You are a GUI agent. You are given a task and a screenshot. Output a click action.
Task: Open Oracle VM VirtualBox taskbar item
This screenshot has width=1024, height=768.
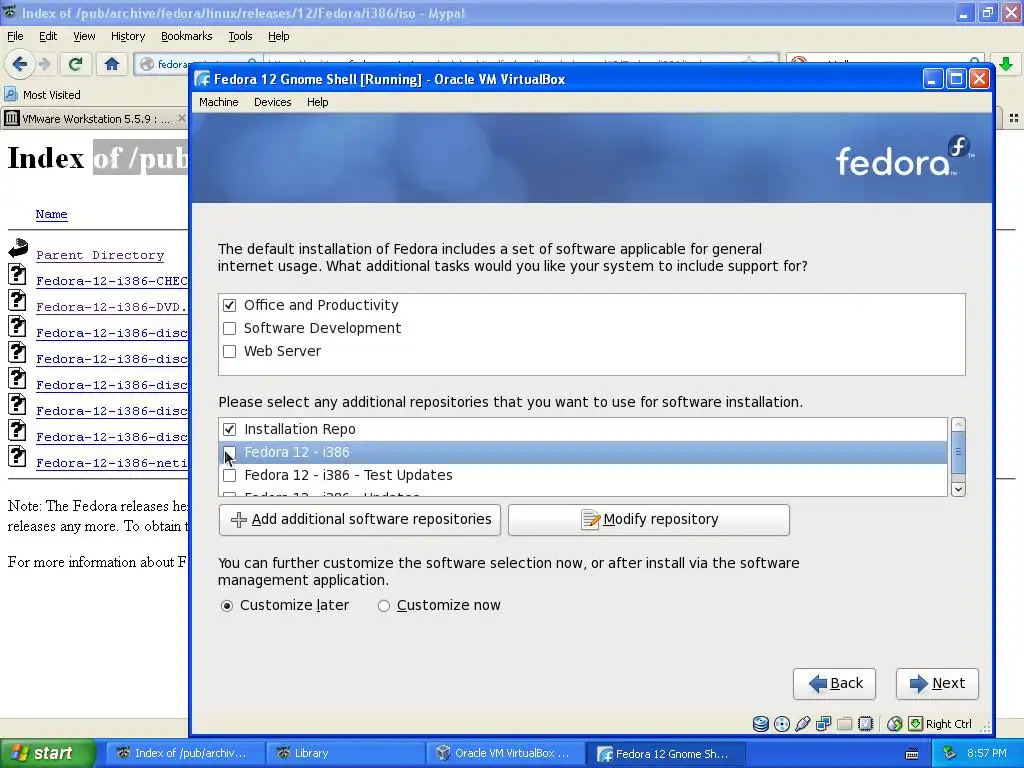pyautogui.click(x=503, y=754)
